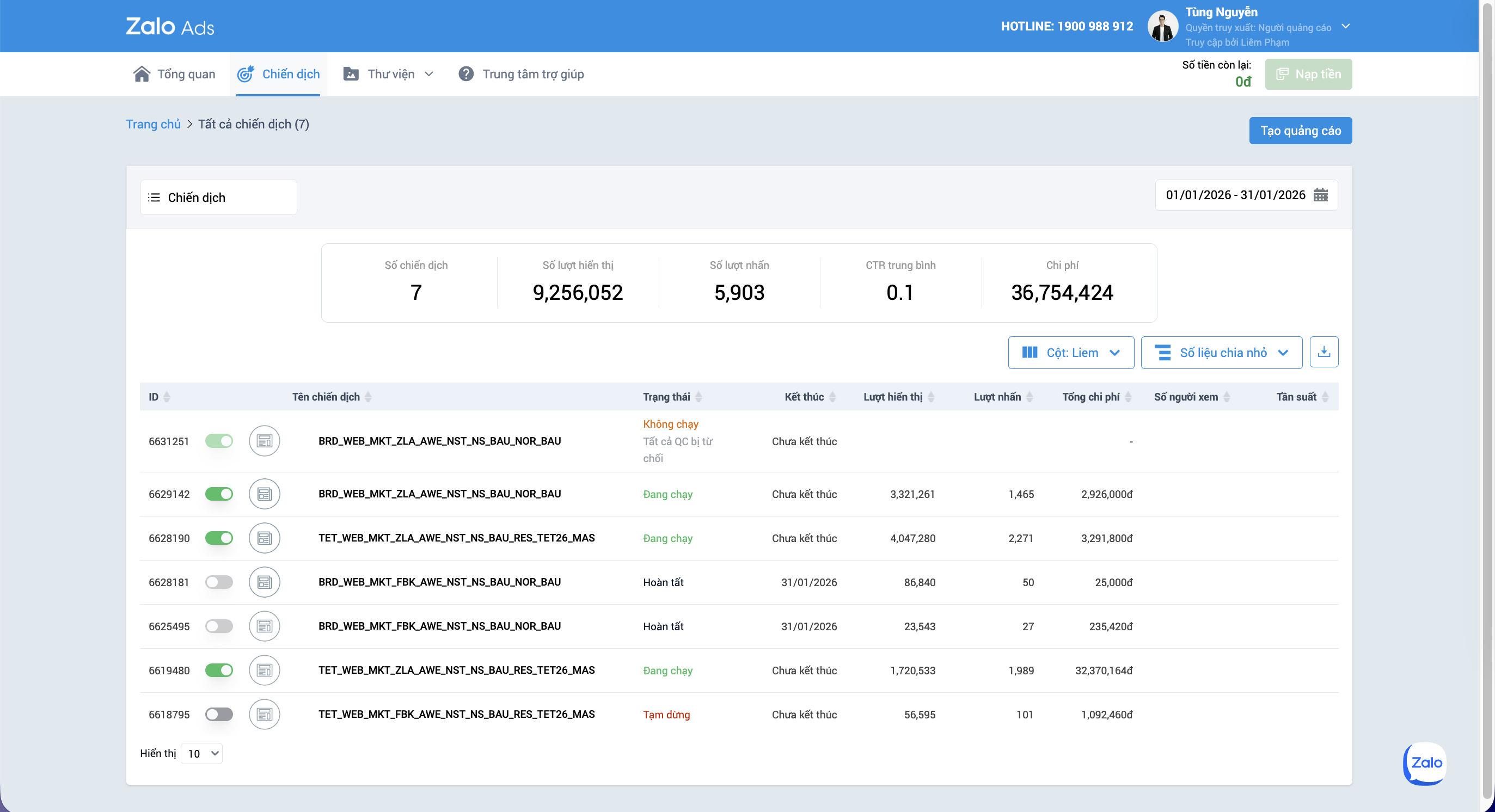Go to the Tổng quan tab
1495x812 pixels.
pos(174,74)
